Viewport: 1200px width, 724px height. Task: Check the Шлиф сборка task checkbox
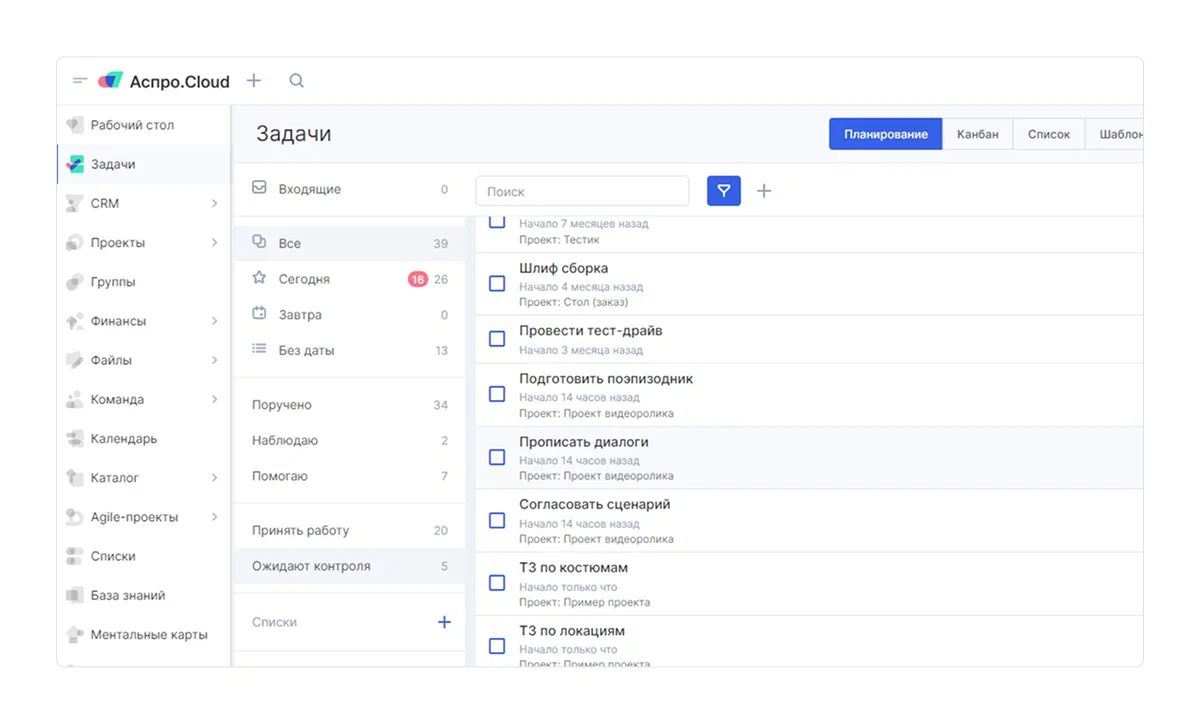(x=497, y=284)
